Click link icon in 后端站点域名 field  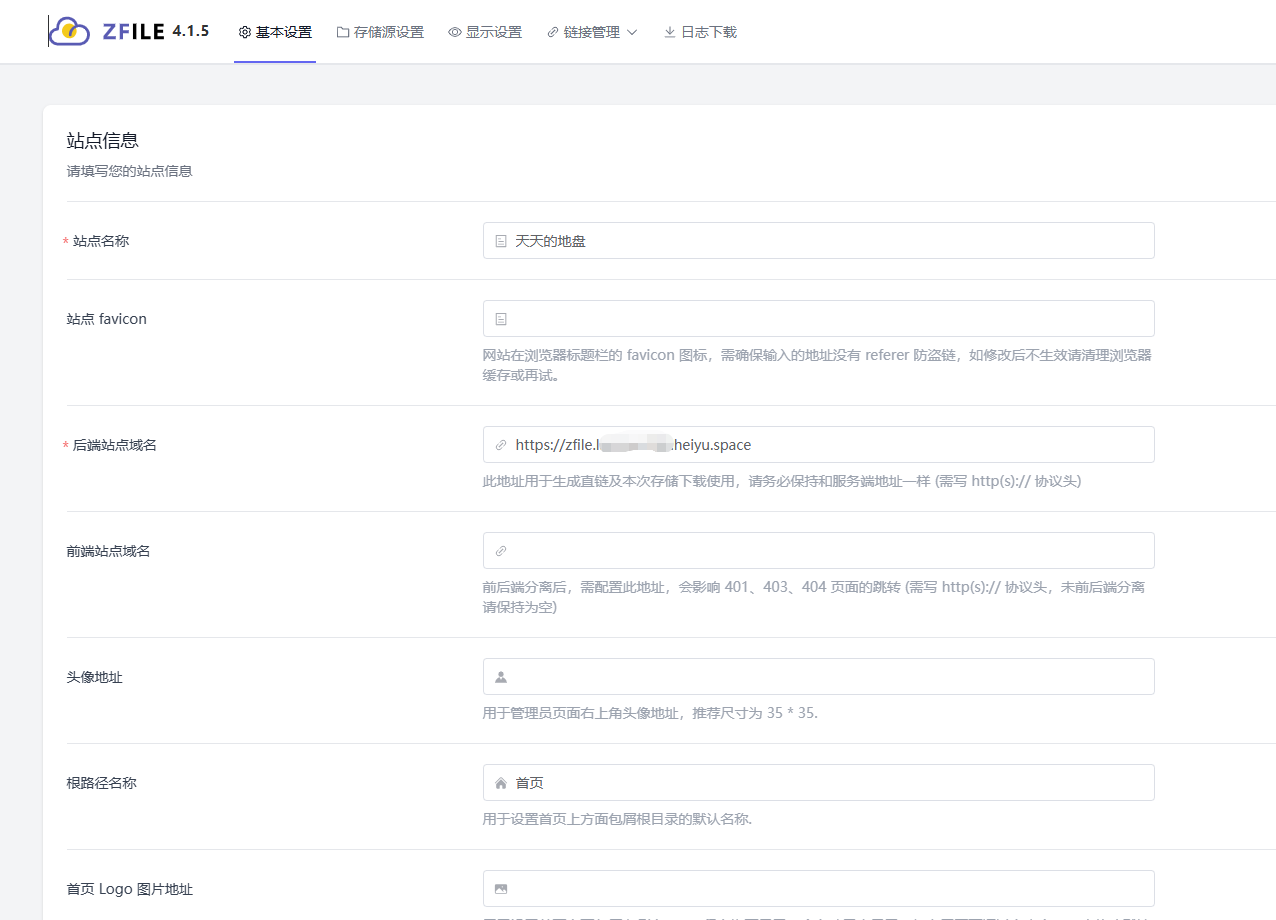coord(501,445)
